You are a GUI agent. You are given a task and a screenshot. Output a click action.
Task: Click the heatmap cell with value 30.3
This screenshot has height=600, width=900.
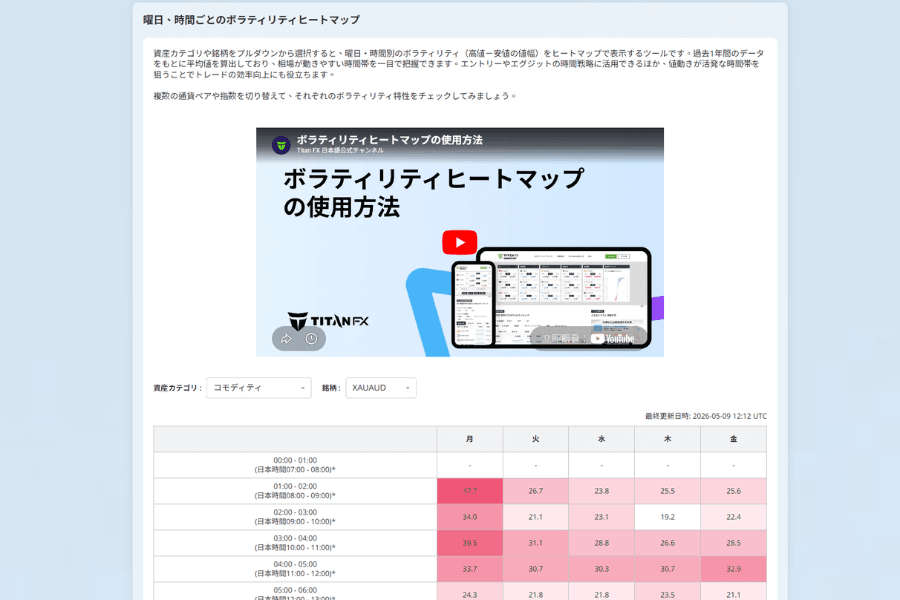602,569
